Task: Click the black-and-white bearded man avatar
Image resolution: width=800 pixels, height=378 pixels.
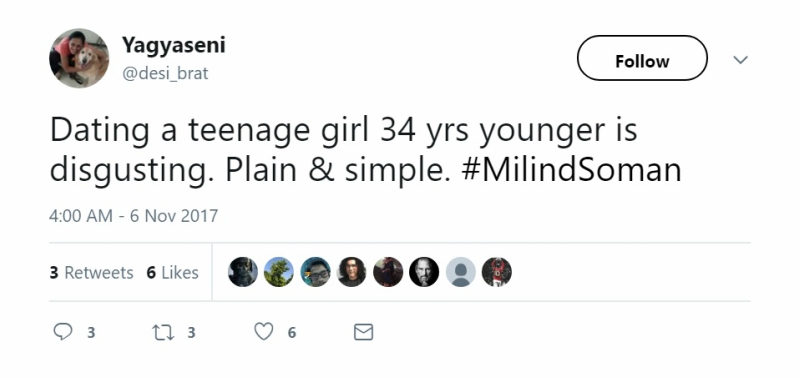Action: (x=424, y=272)
